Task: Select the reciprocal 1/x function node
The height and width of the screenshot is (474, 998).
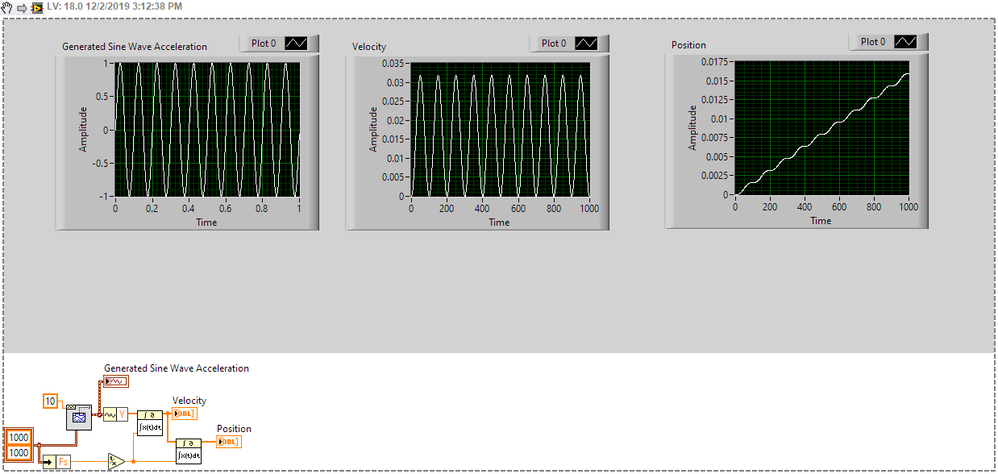Action: pos(116,461)
